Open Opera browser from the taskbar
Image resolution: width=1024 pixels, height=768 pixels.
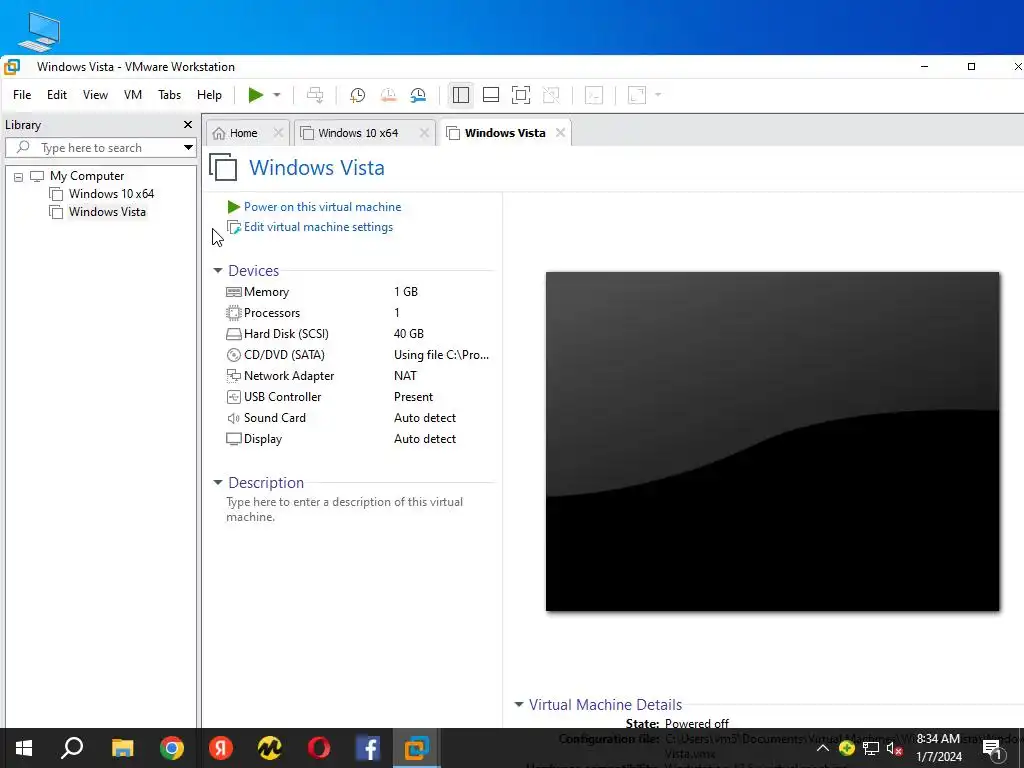click(x=319, y=748)
